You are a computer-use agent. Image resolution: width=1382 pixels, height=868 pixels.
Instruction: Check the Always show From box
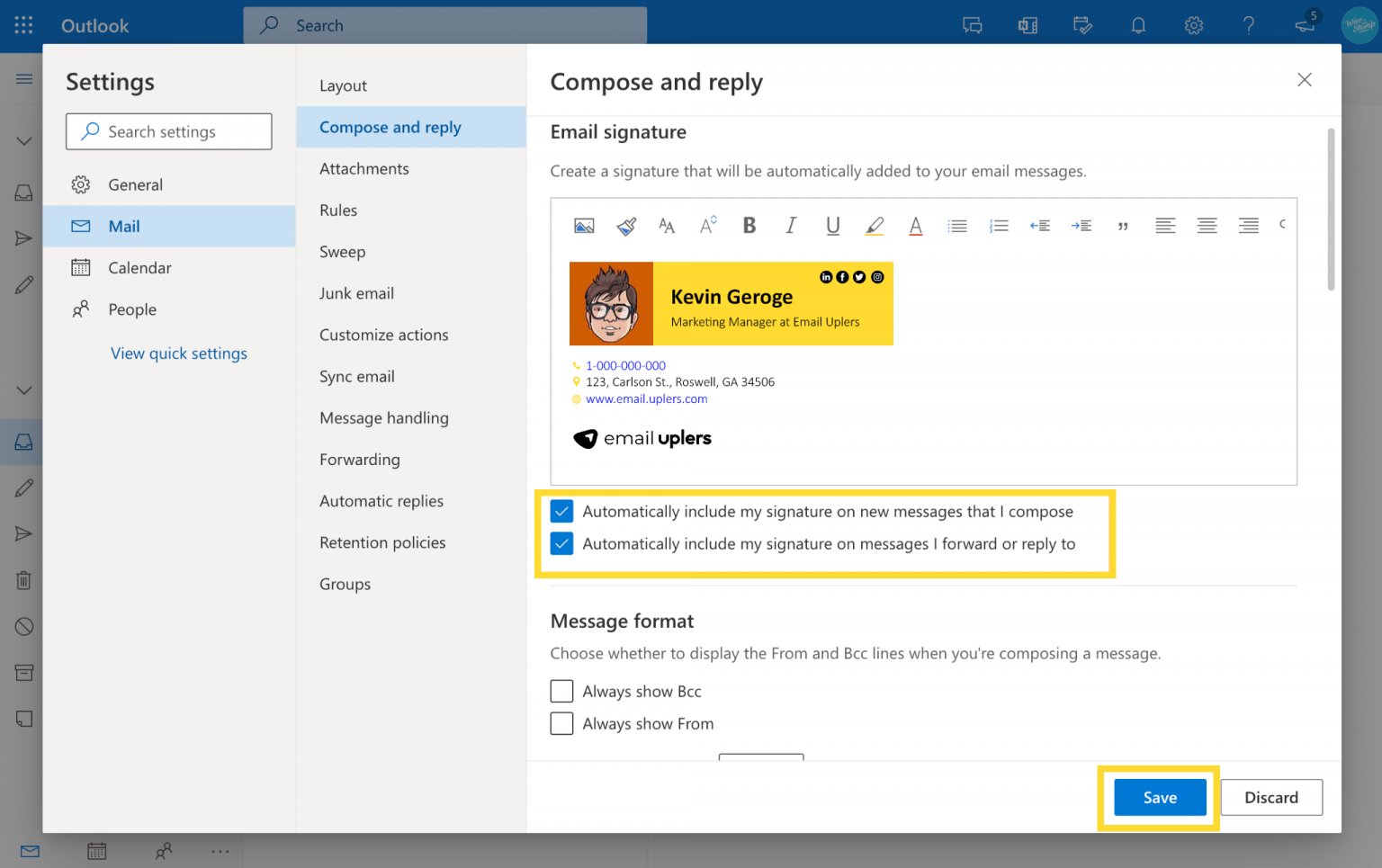pyautogui.click(x=562, y=724)
